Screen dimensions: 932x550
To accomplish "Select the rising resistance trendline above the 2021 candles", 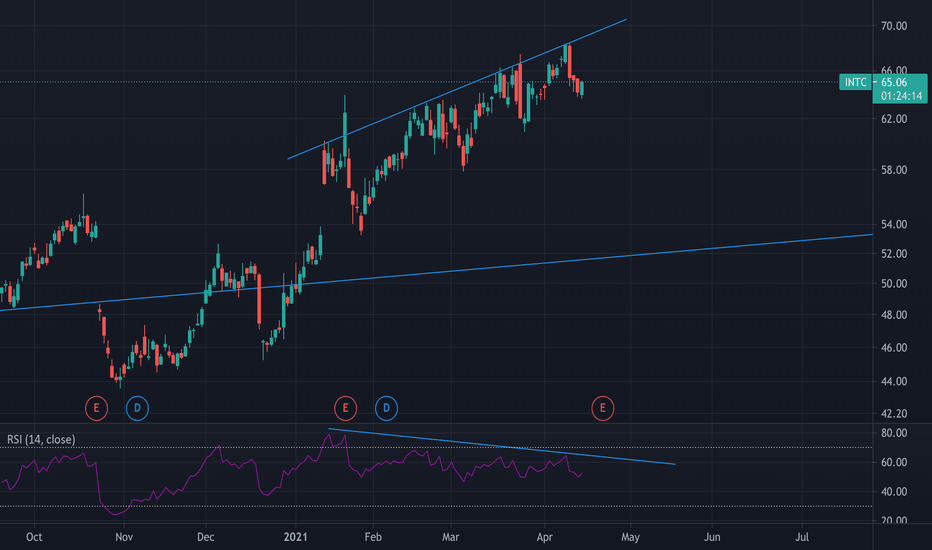I will [456, 89].
